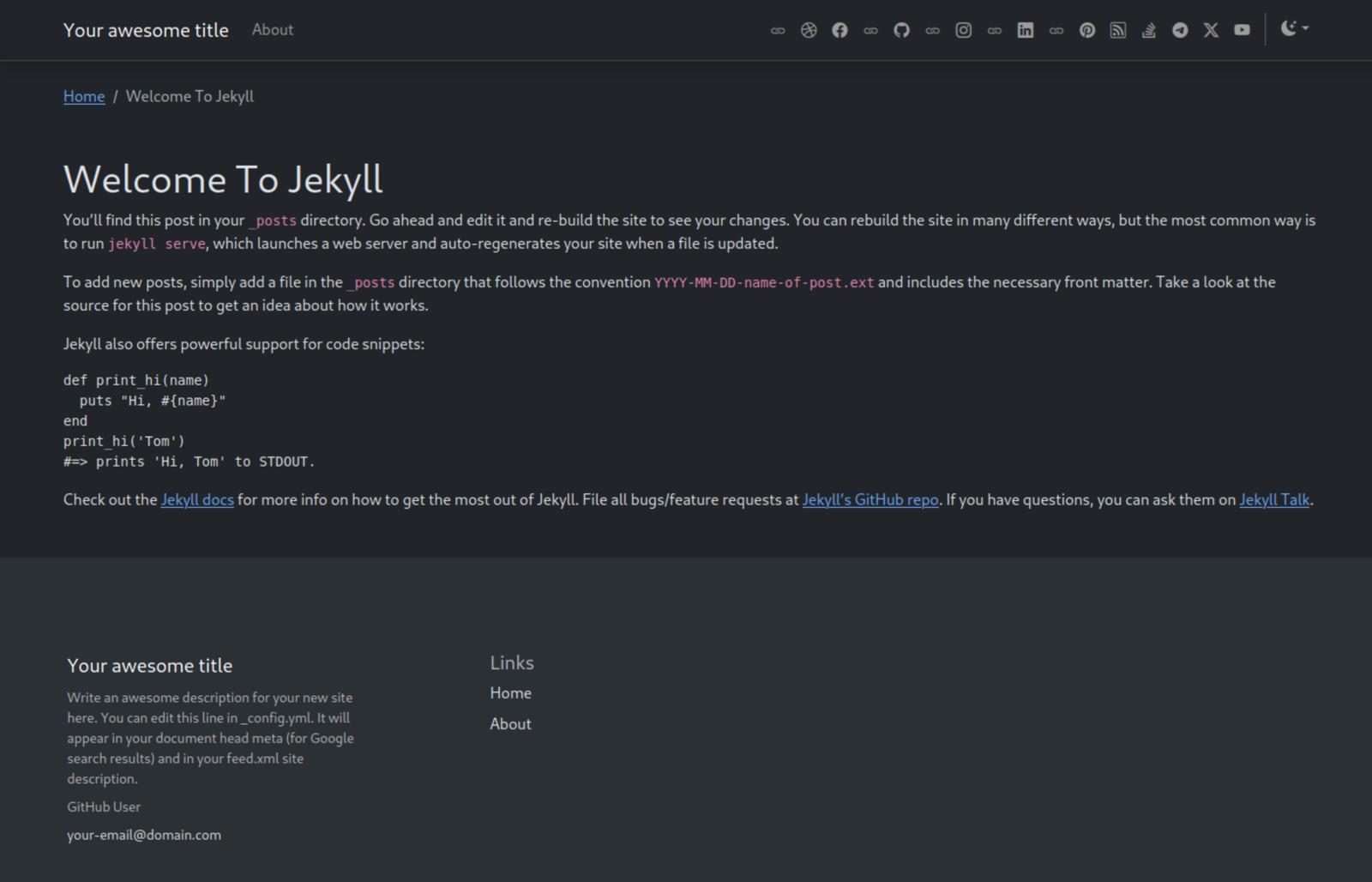Click 'Your awesome title' site name
The width and height of the screenshot is (1372, 882).
pos(146,29)
